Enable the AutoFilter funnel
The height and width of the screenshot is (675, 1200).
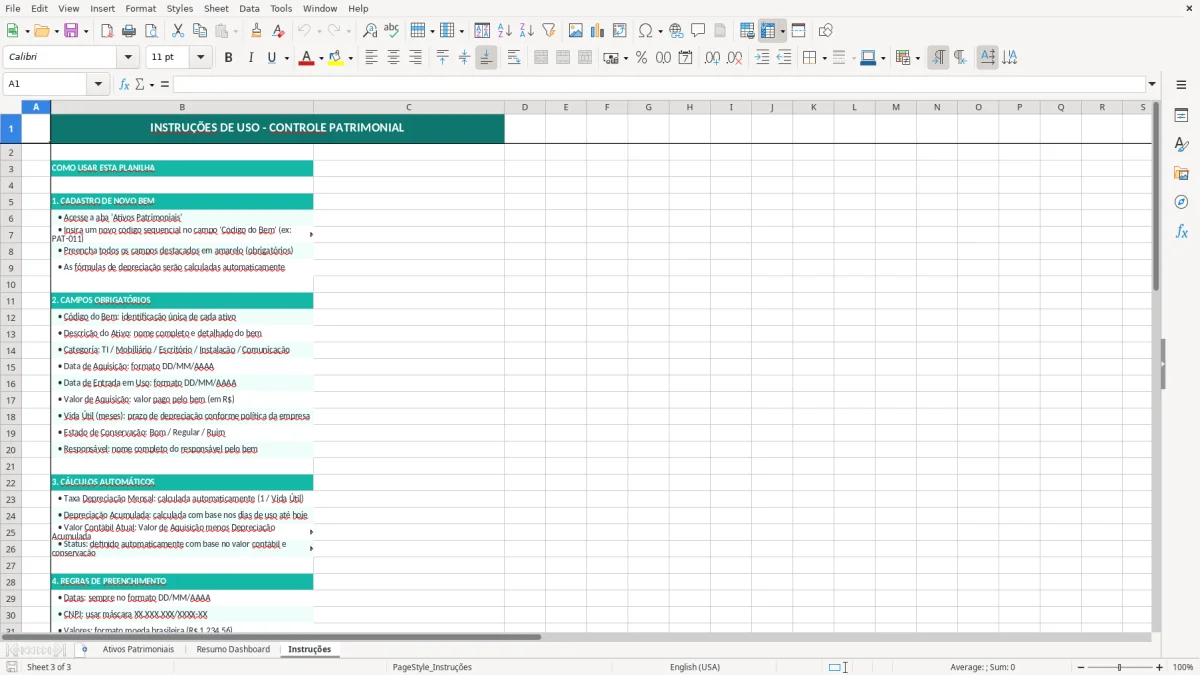pyautogui.click(x=549, y=31)
